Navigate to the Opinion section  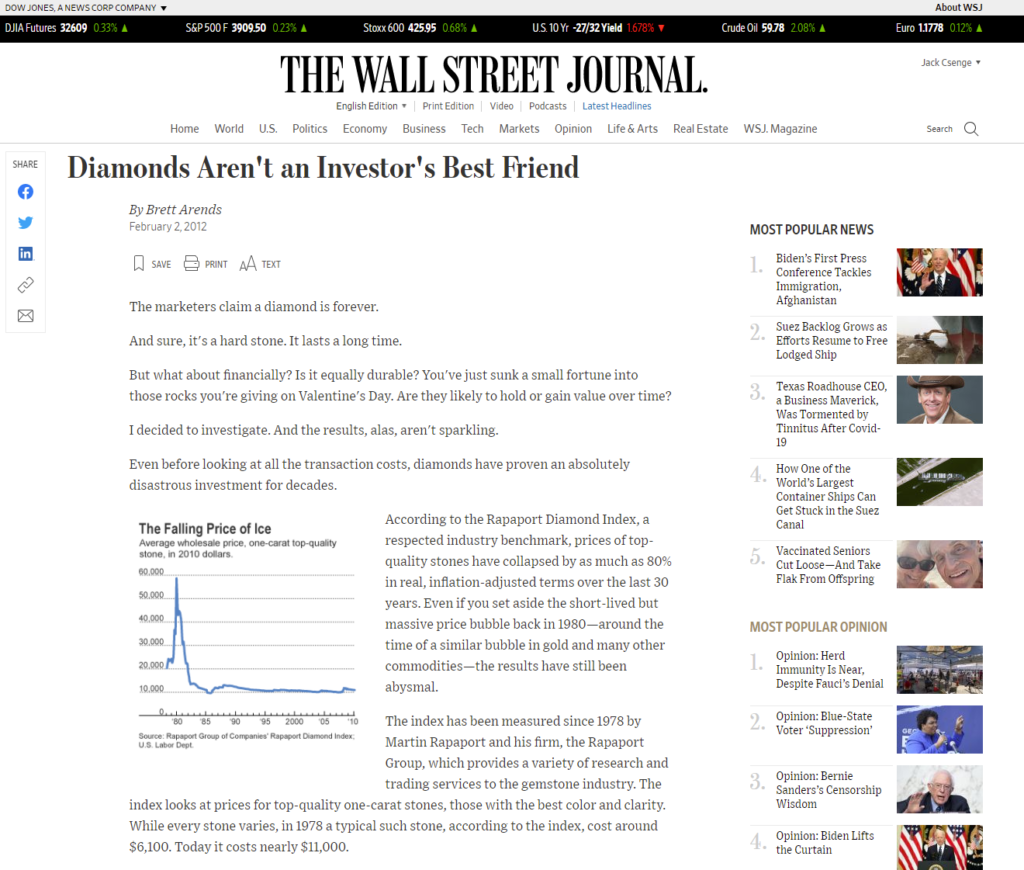(x=573, y=129)
